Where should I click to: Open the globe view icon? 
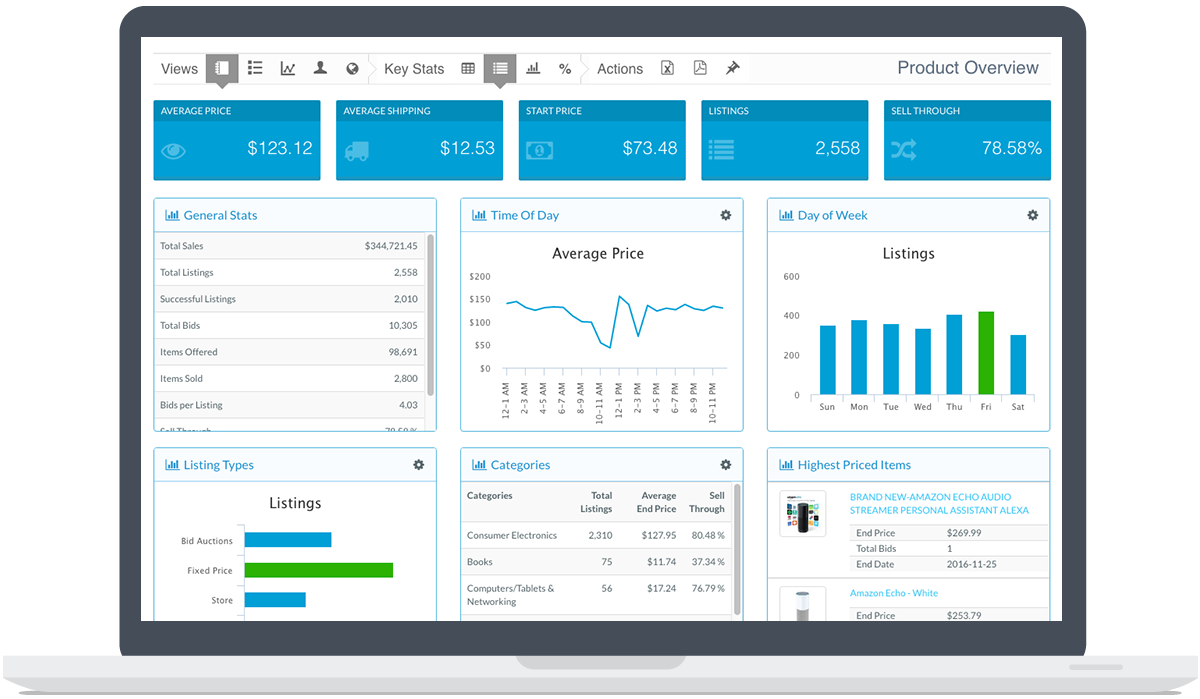352,68
